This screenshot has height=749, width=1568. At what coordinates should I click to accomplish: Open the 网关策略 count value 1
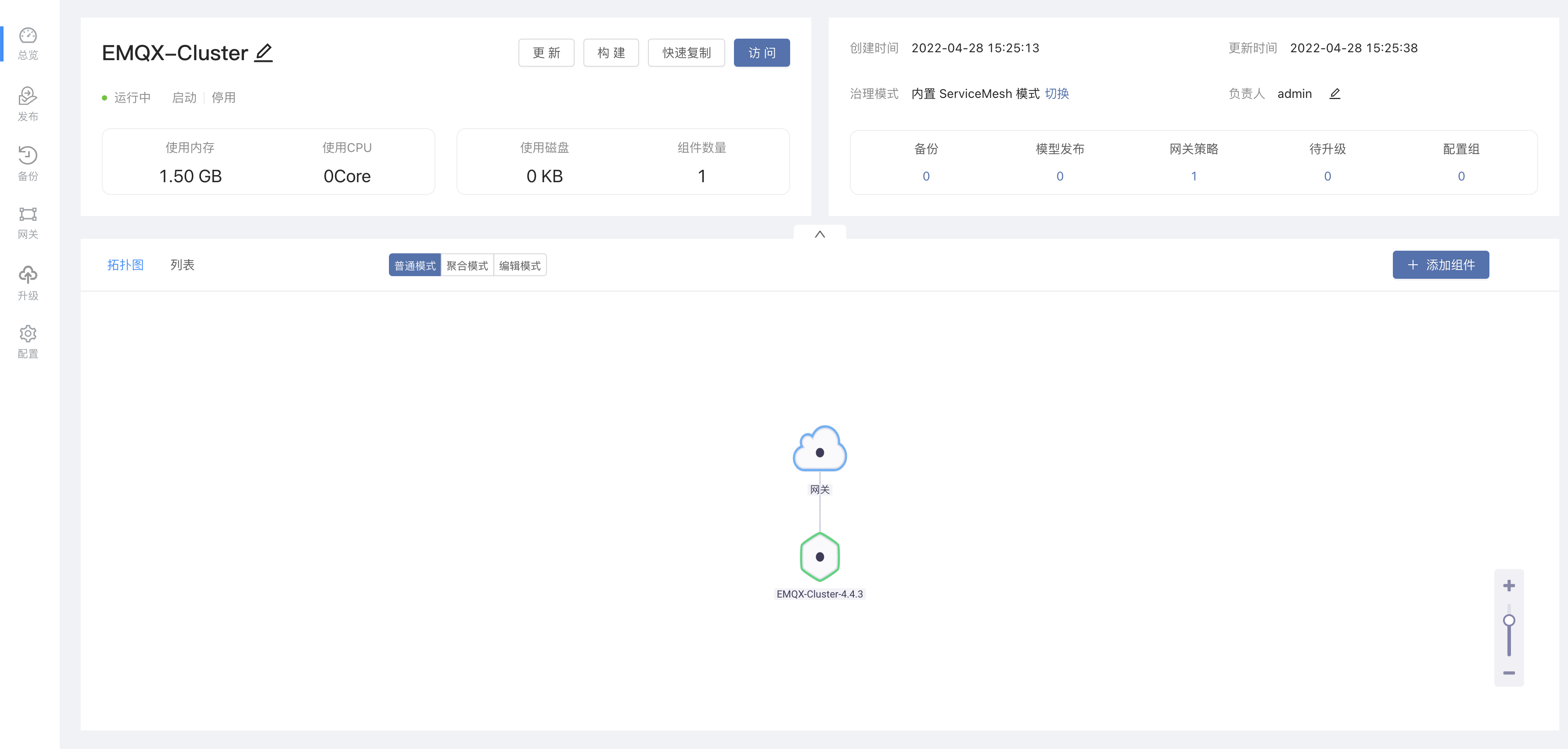pyautogui.click(x=1194, y=176)
